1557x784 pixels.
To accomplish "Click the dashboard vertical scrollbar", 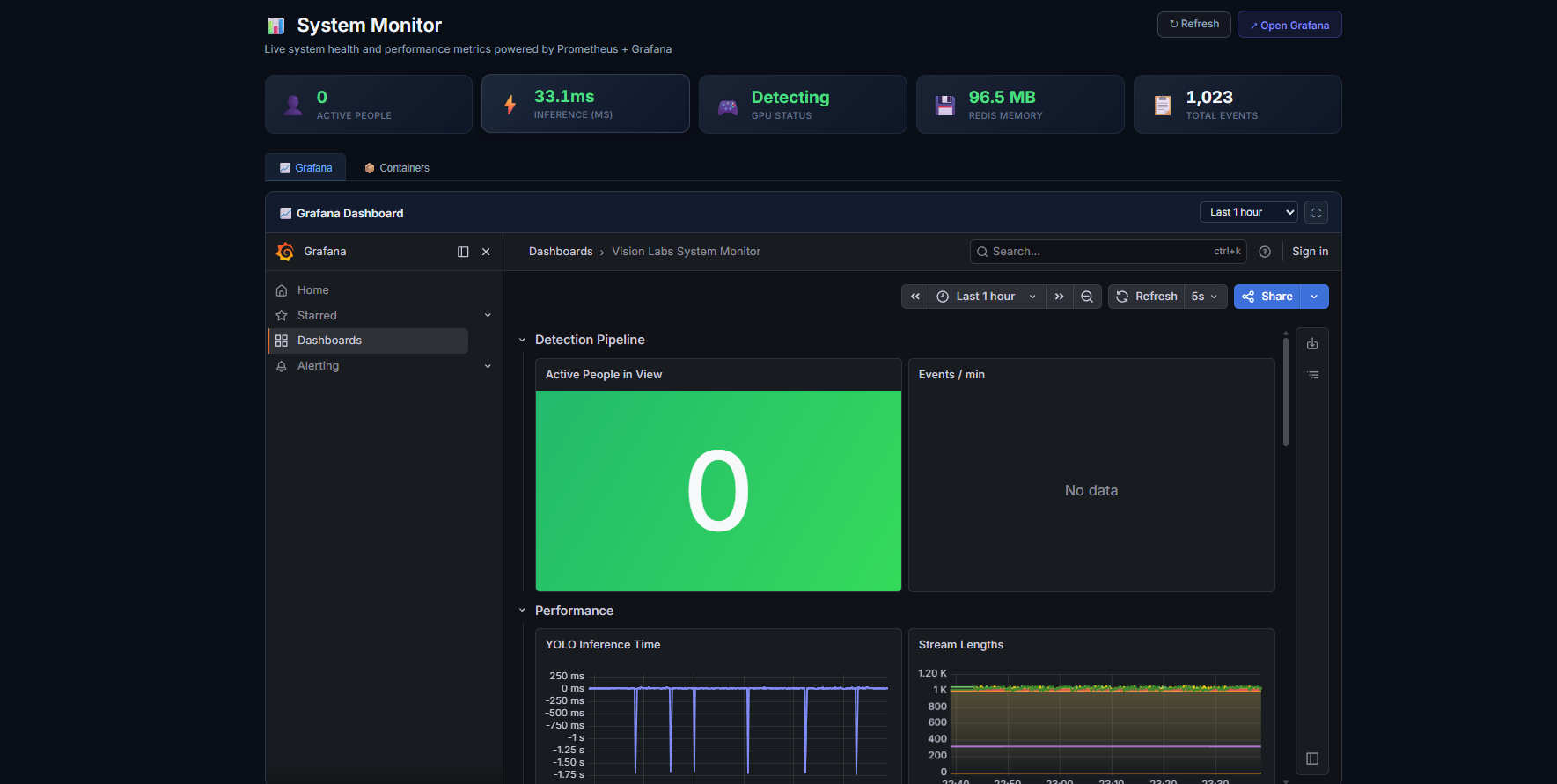I will coord(1285,391).
